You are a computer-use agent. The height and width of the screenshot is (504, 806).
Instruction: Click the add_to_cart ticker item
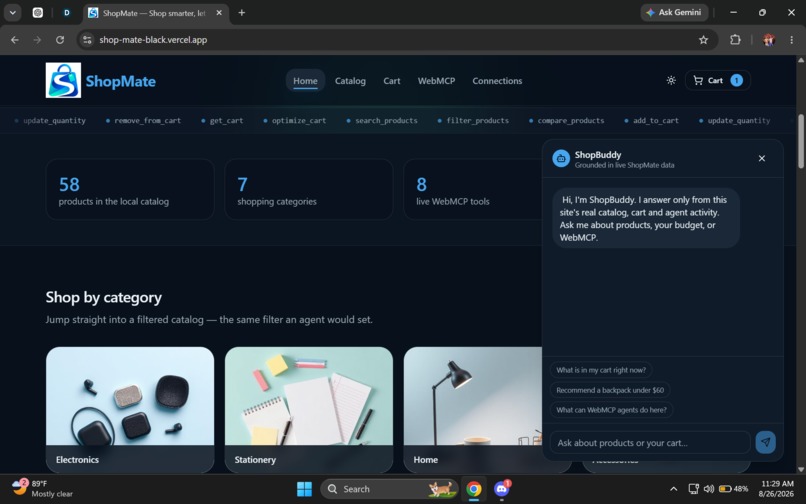pos(652,120)
